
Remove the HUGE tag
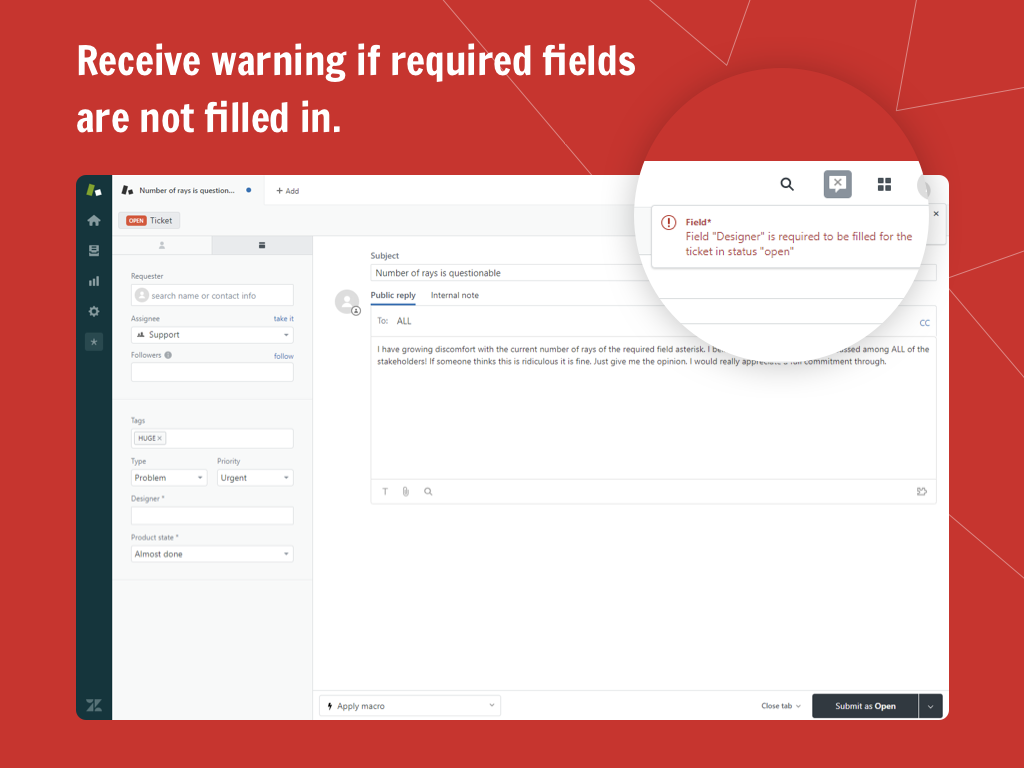point(160,438)
